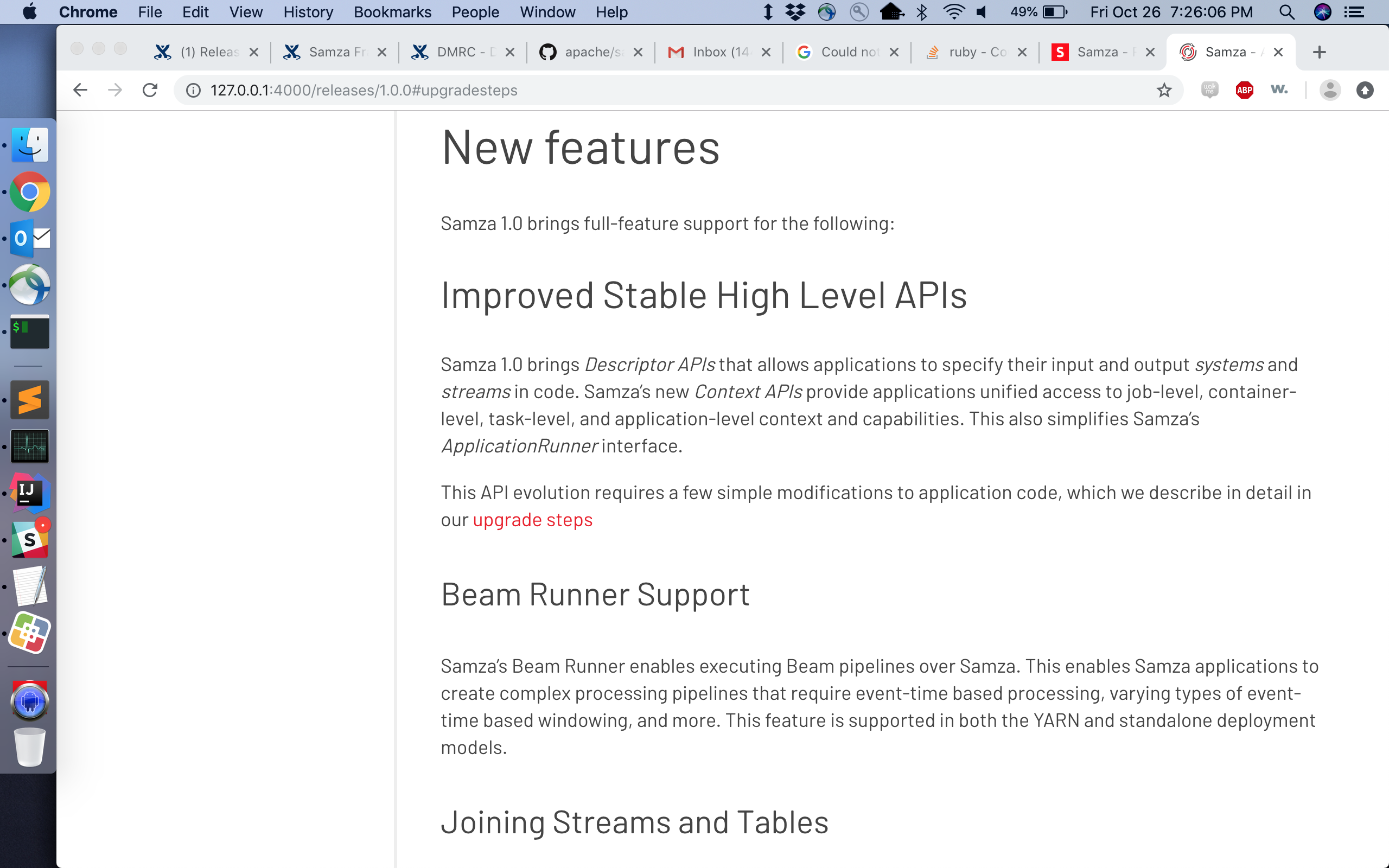View site information icon in the address bar
The image size is (1389, 868).
[193, 90]
